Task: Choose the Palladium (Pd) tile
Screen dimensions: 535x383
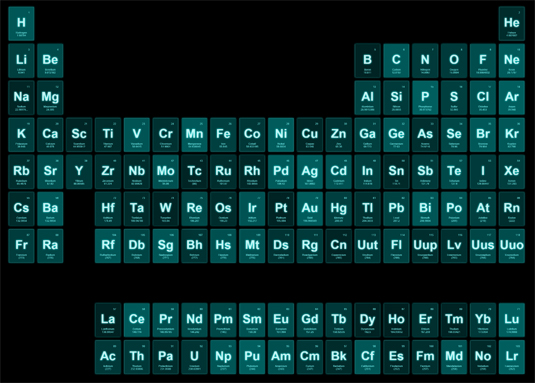Action: 281,172
